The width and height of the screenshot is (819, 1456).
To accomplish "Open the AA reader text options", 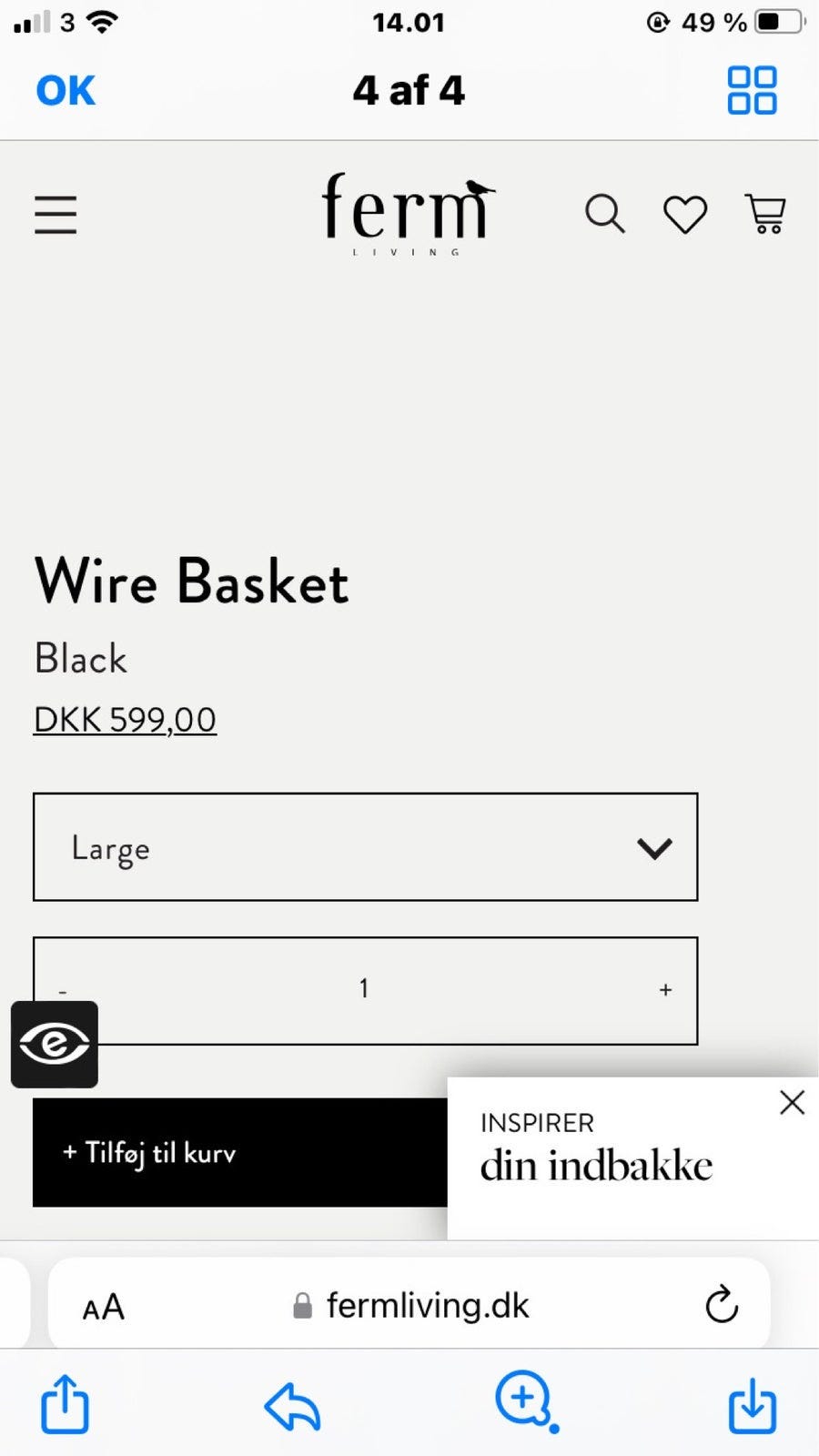I will point(104,1307).
